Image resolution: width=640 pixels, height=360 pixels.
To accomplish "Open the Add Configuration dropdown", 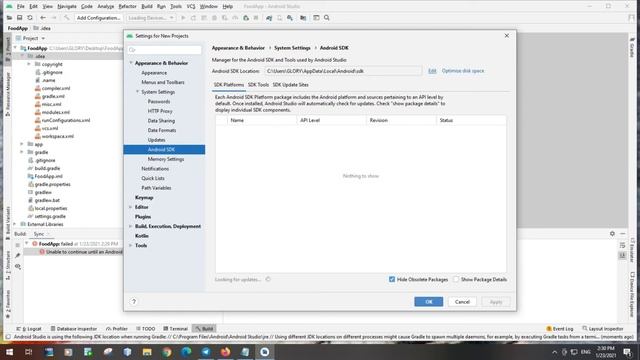I will [98, 18].
